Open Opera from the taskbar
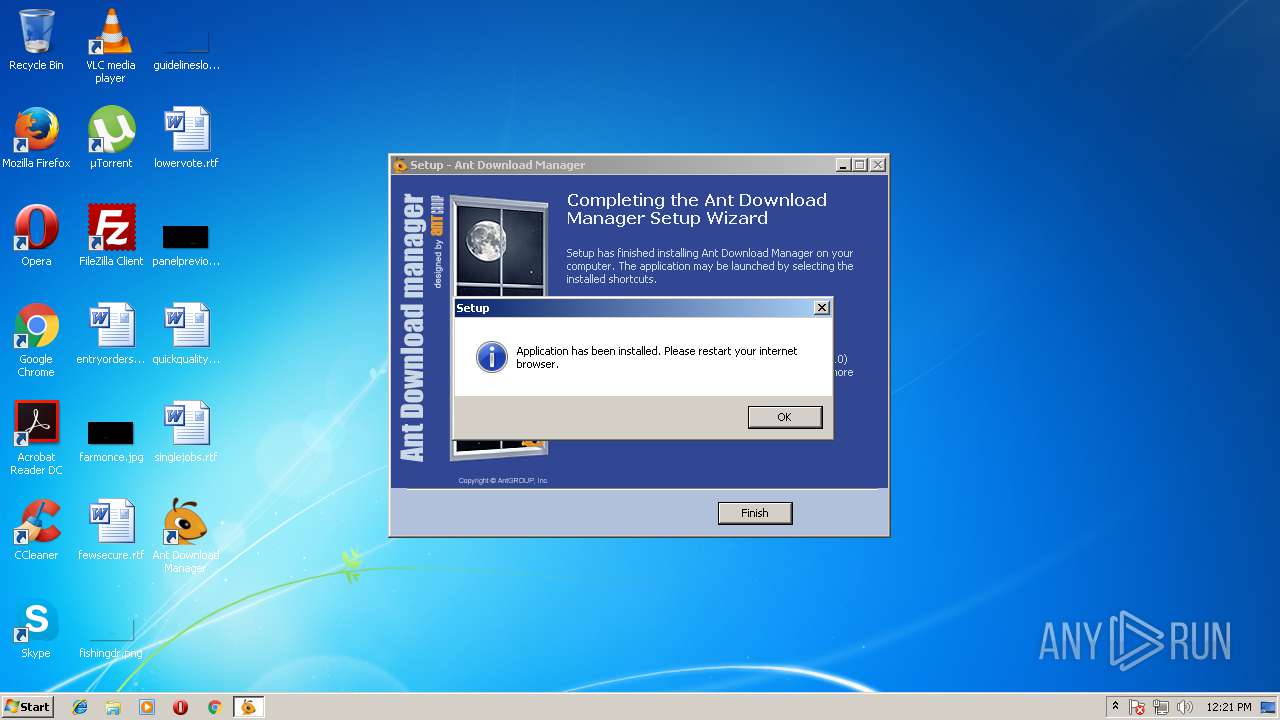The width and height of the screenshot is (1280, 720). [181, 707]
